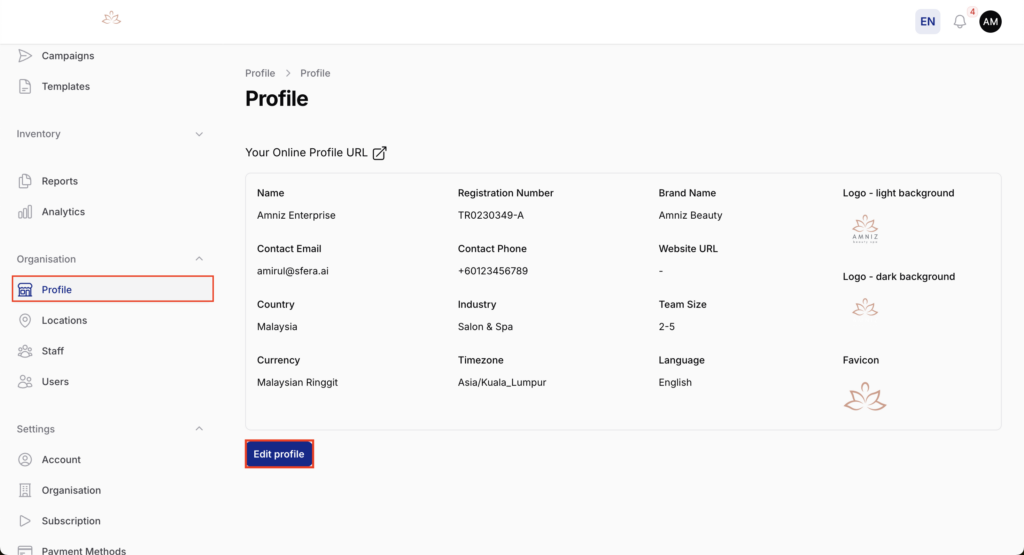The width and height of the screenshot is (1024, 555).
Task: Open Analytics from the sidebar
Action: [x=62, y=212]
